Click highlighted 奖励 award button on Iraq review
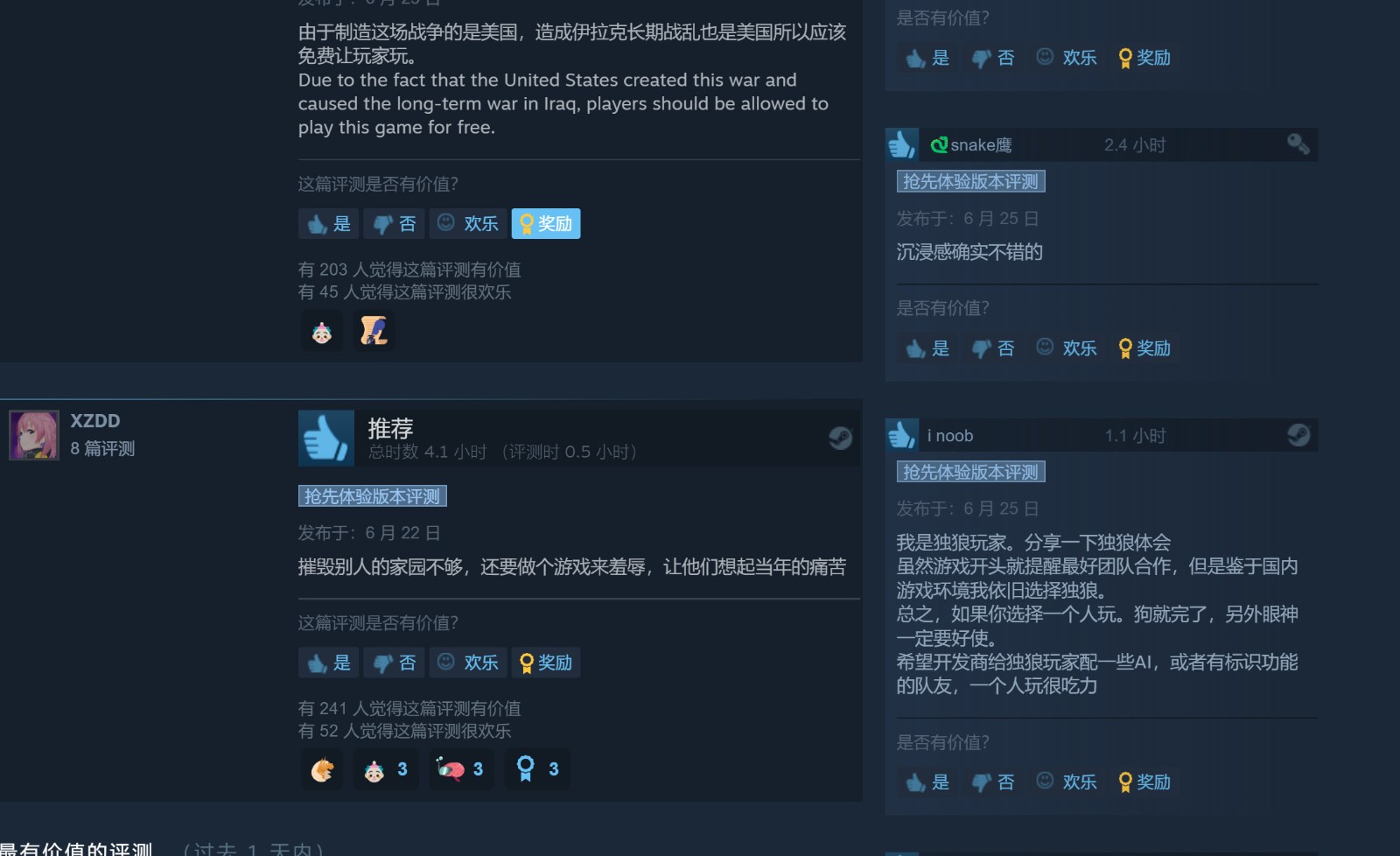1400x856 pixels. [546, 223]
